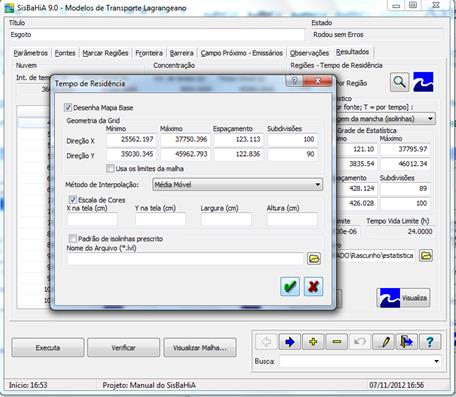
Task: Cancel dialog with red X button
Action: [x=313, y=286]
